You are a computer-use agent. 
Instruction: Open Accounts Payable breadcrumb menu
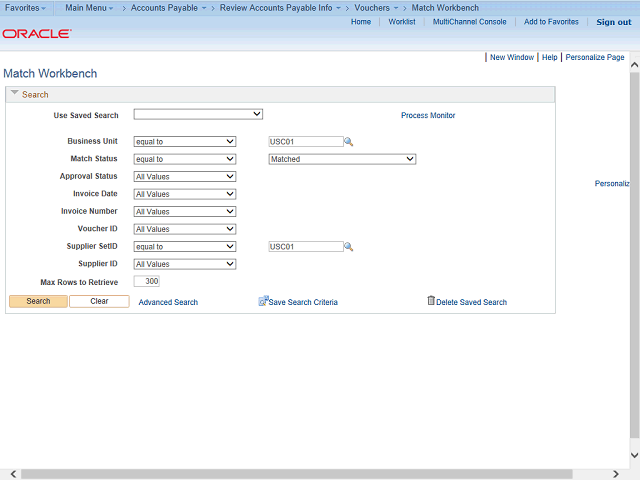point(168,8)
